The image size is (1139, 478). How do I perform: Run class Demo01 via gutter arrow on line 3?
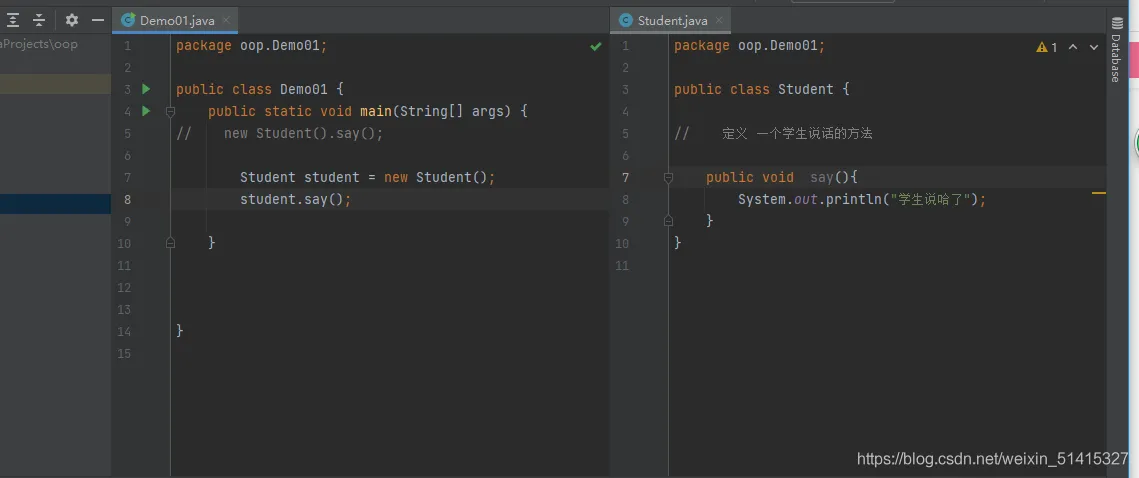[x=146, y=89]
